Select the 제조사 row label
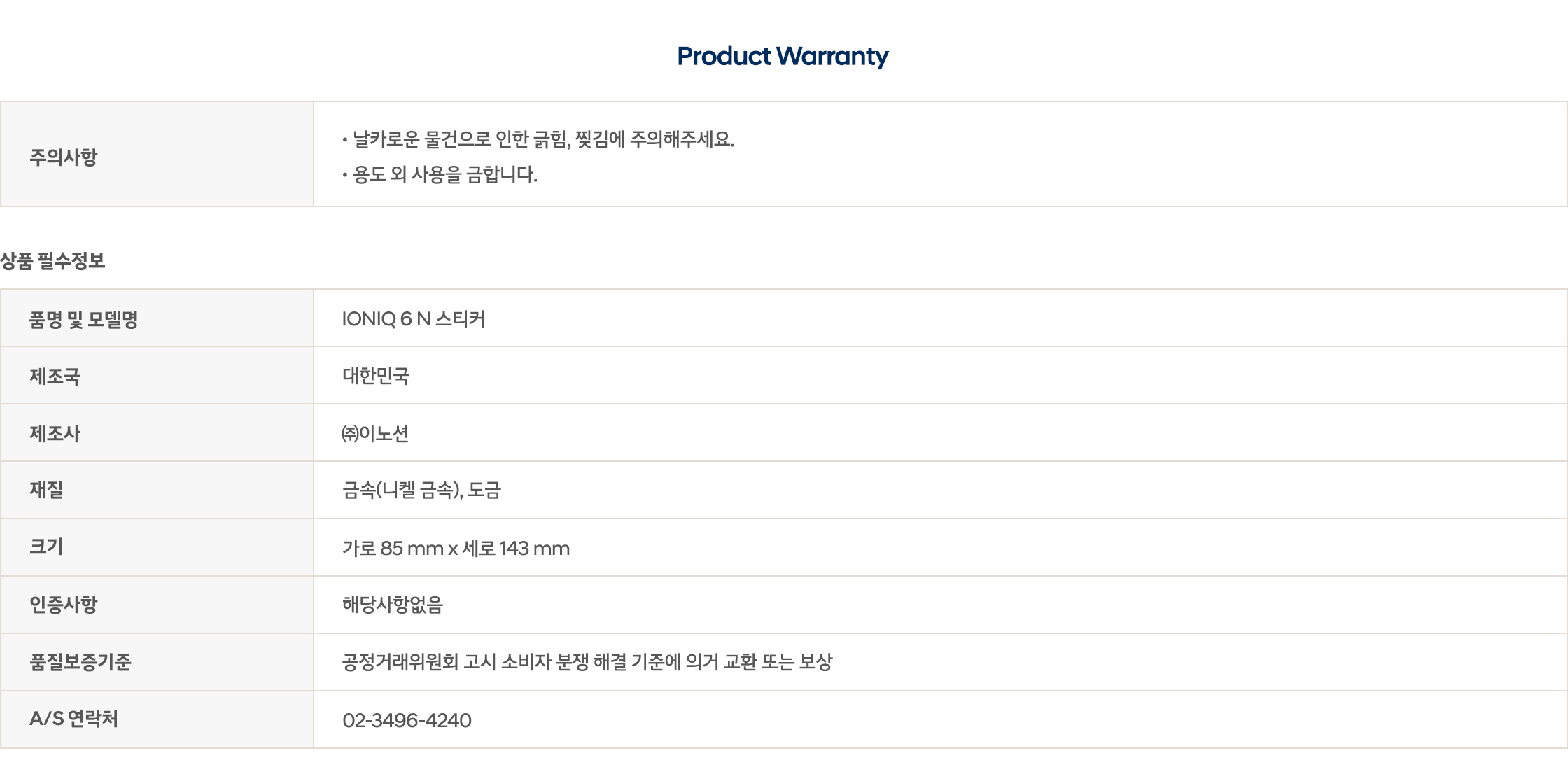The width and height of the screenshot is (1568, 767). coord(55,434)
